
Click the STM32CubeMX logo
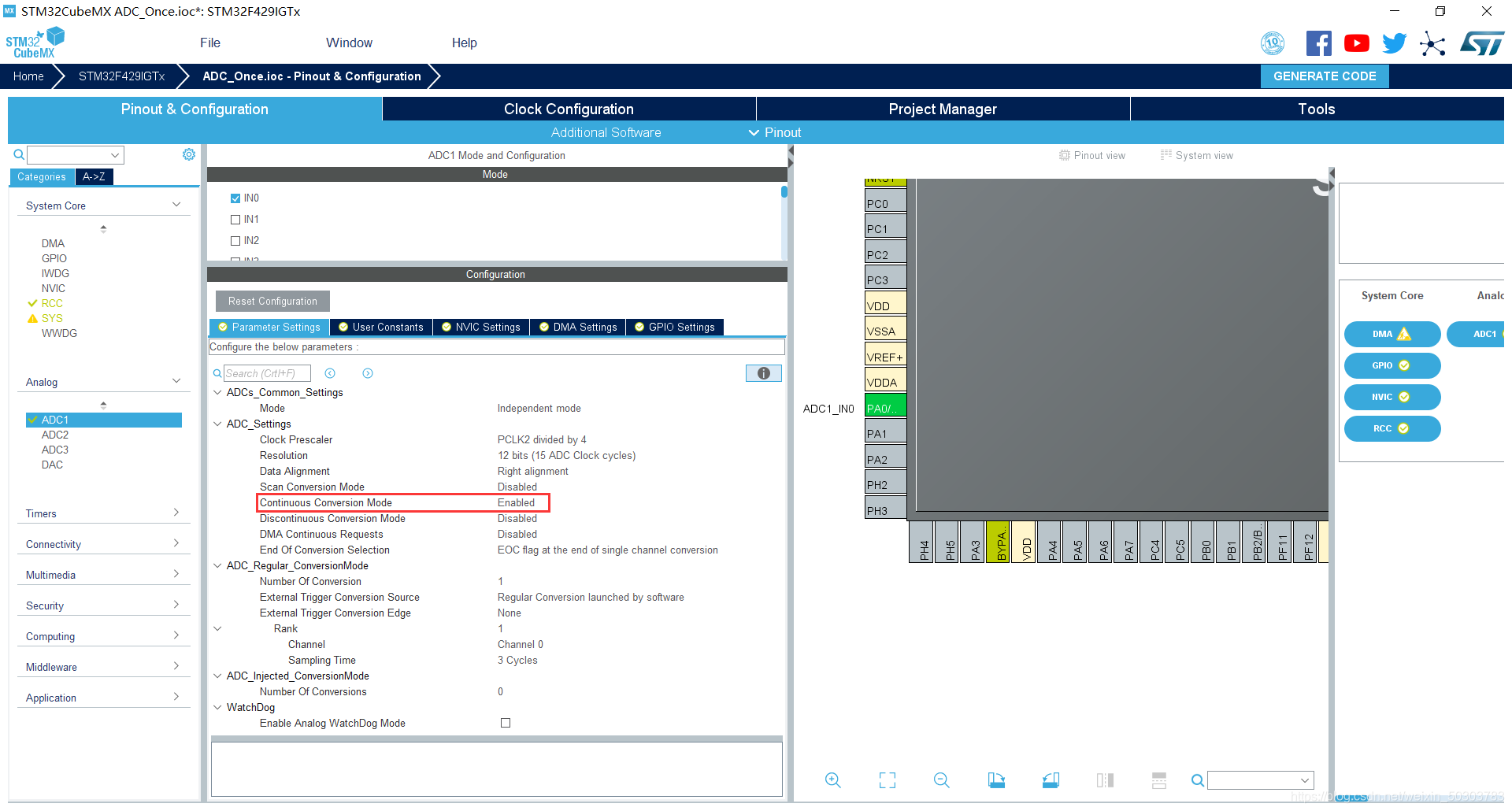click(x=35, y=43)
